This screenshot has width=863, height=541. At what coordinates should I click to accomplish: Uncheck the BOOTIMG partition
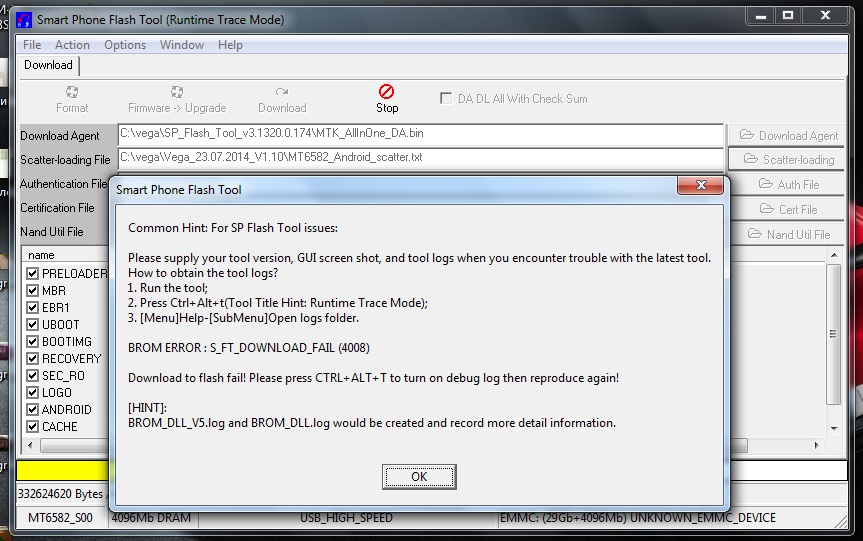tap(32, 342)
